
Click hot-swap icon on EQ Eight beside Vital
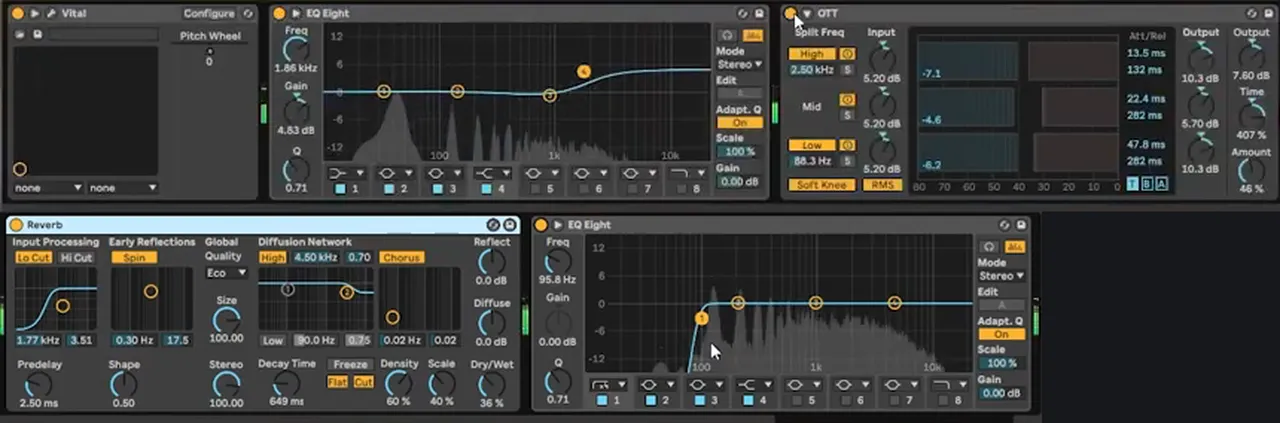[x=741, y=14]
